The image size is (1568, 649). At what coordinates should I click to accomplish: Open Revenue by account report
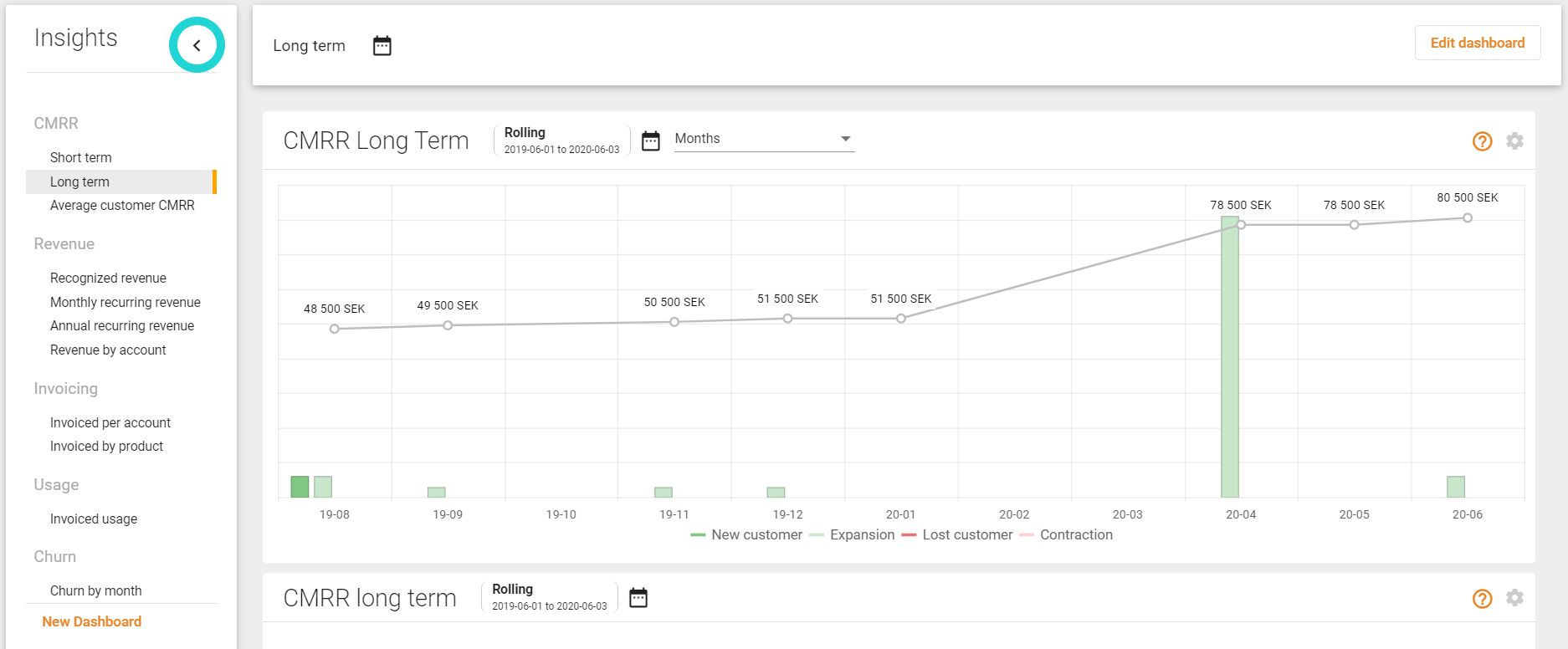coord(108,350)
